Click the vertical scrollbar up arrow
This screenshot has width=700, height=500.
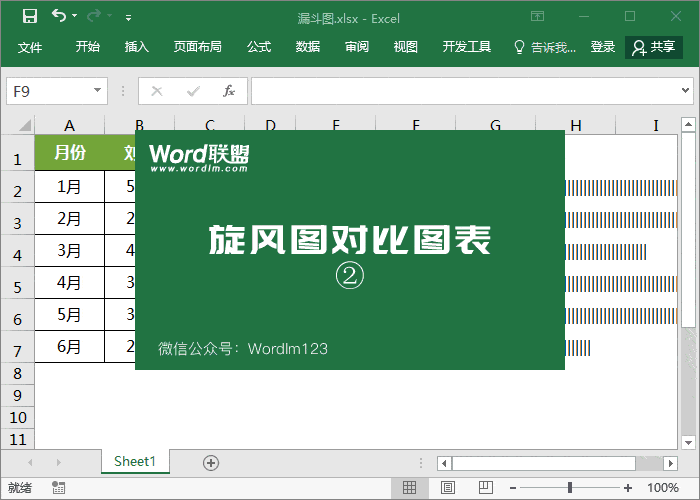[x=688, y=124]
